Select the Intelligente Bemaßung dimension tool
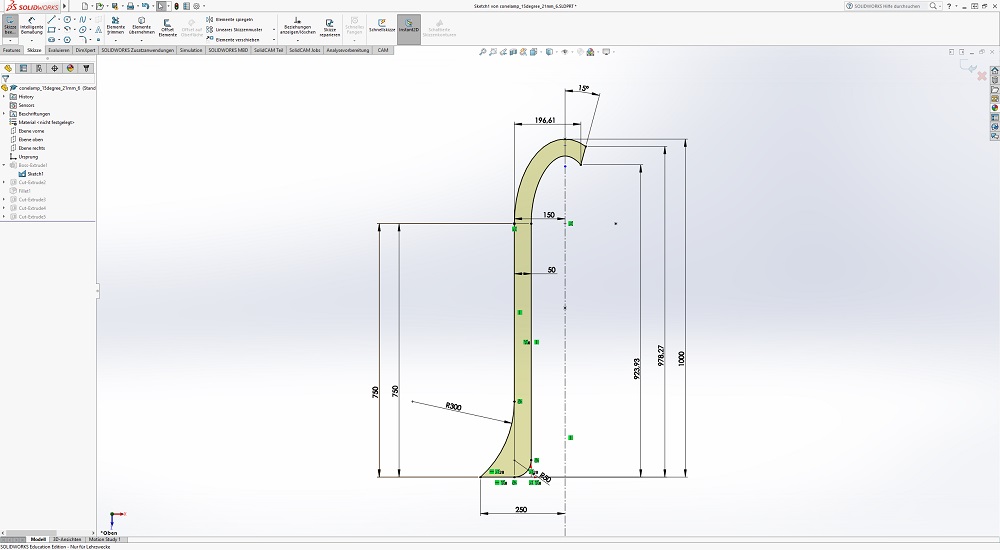The height and width of the screenshot is (550, 1000). [31, 26]
